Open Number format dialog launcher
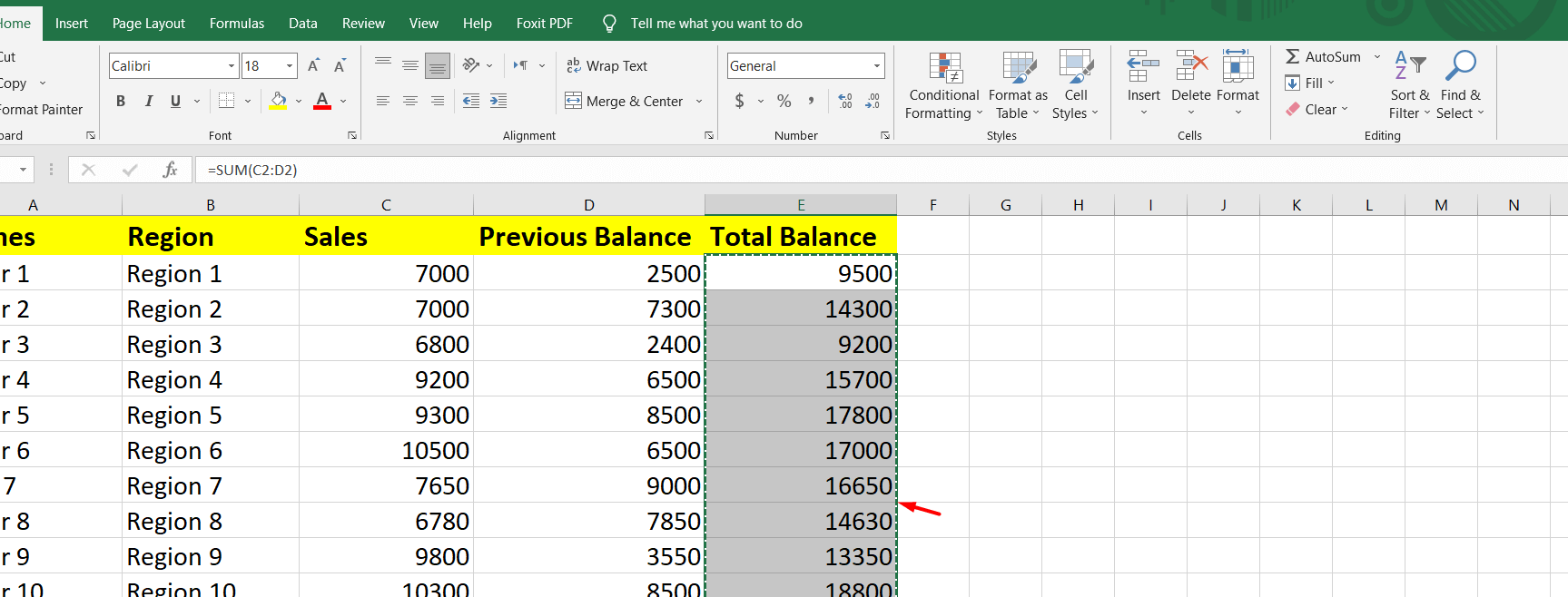 pos(884,135)
